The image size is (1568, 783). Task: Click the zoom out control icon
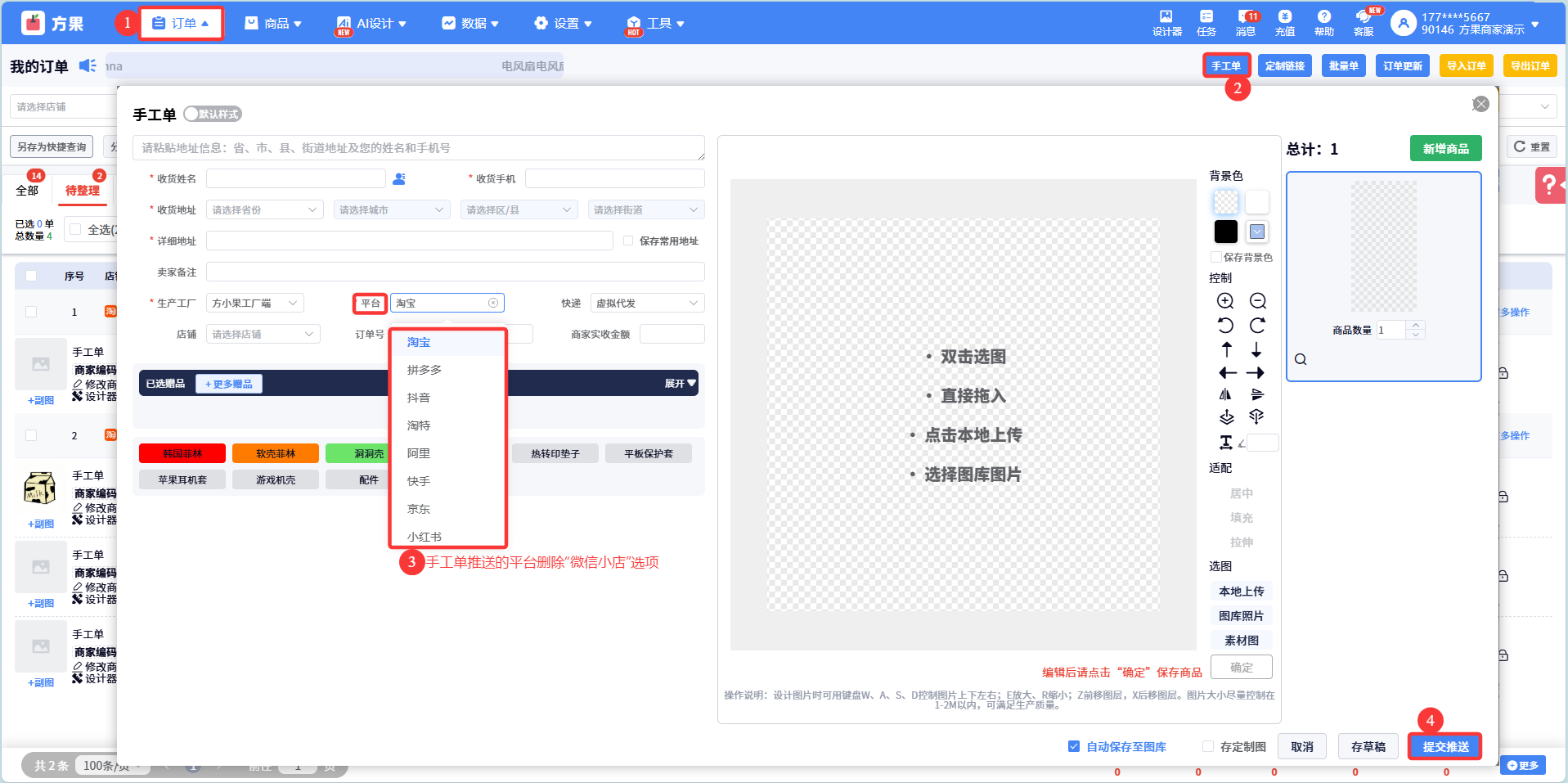tap(1257, 301)
